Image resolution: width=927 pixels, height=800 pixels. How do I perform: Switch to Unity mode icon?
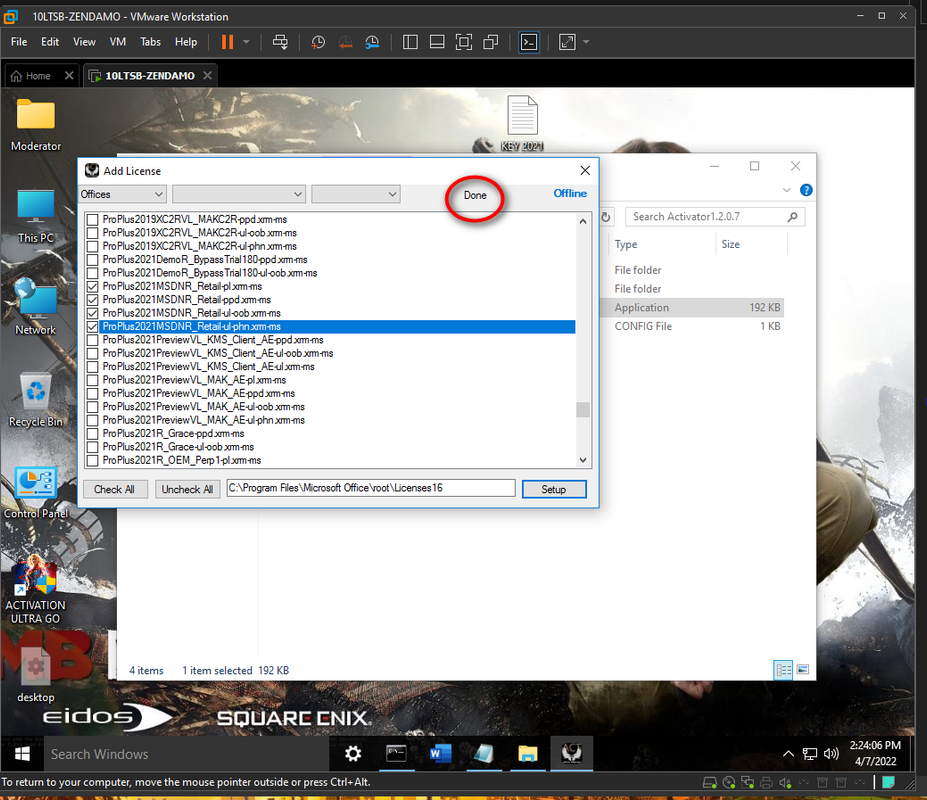[491, 42]
